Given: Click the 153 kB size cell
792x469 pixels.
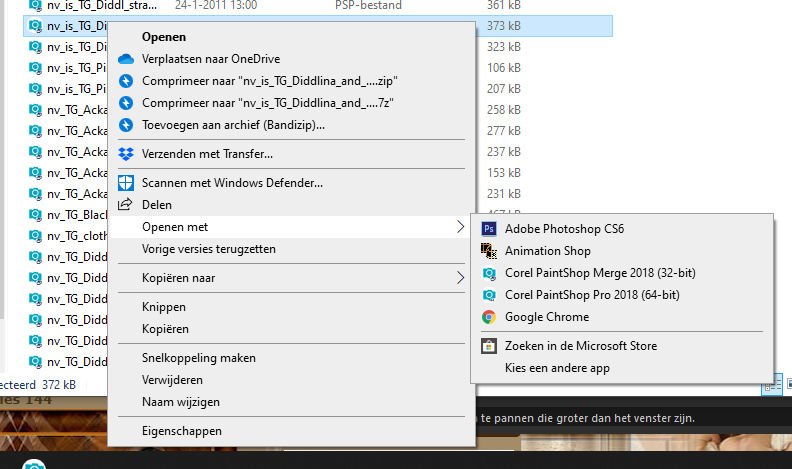Looking at the screenshot, I should click(504, 173).
